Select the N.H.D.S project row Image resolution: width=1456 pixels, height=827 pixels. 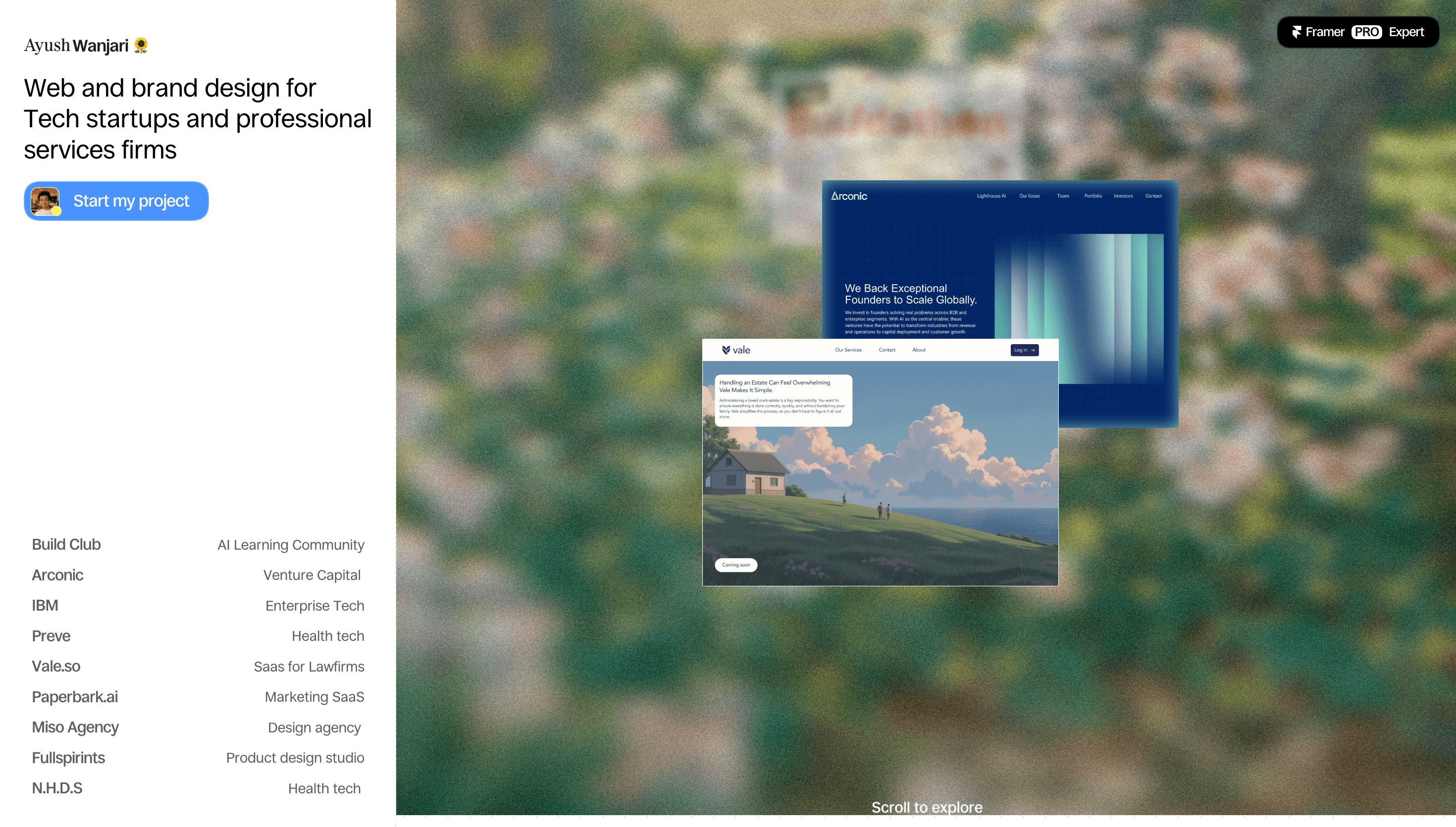(x=198, y=788)
